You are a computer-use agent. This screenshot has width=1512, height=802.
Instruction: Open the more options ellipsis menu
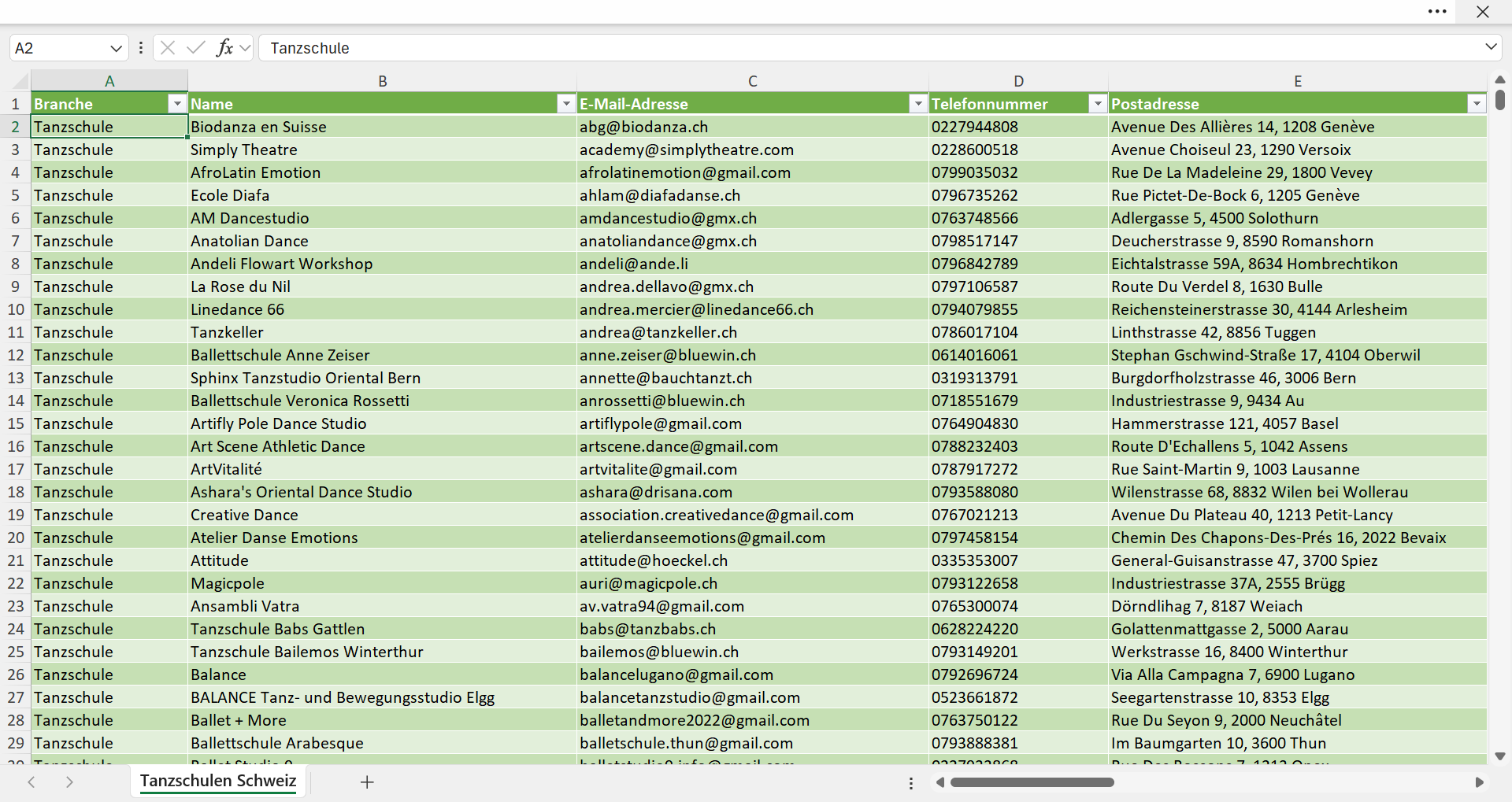1437,12
